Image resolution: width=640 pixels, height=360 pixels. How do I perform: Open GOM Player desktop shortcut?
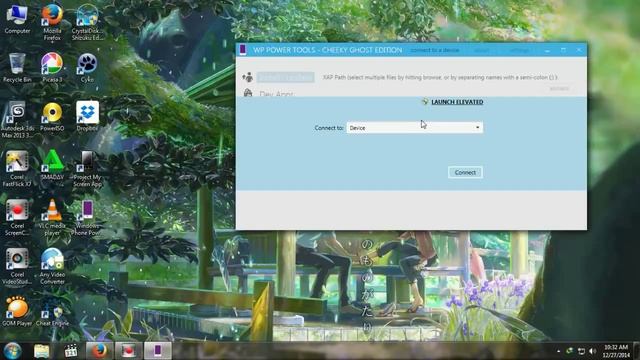(x=17, y=311)
